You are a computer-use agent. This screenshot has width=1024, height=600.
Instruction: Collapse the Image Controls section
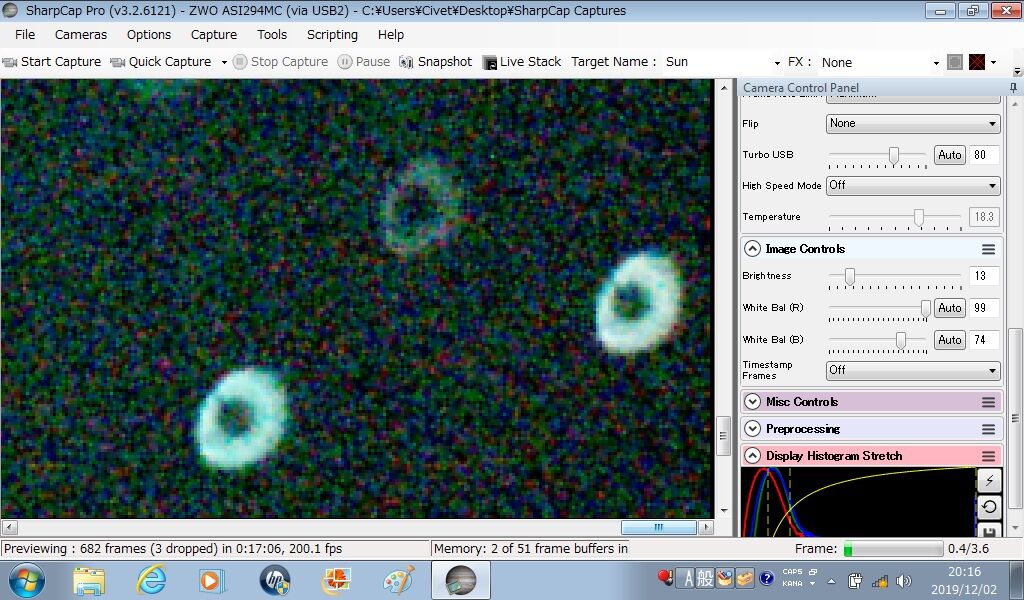click(752, 249)
